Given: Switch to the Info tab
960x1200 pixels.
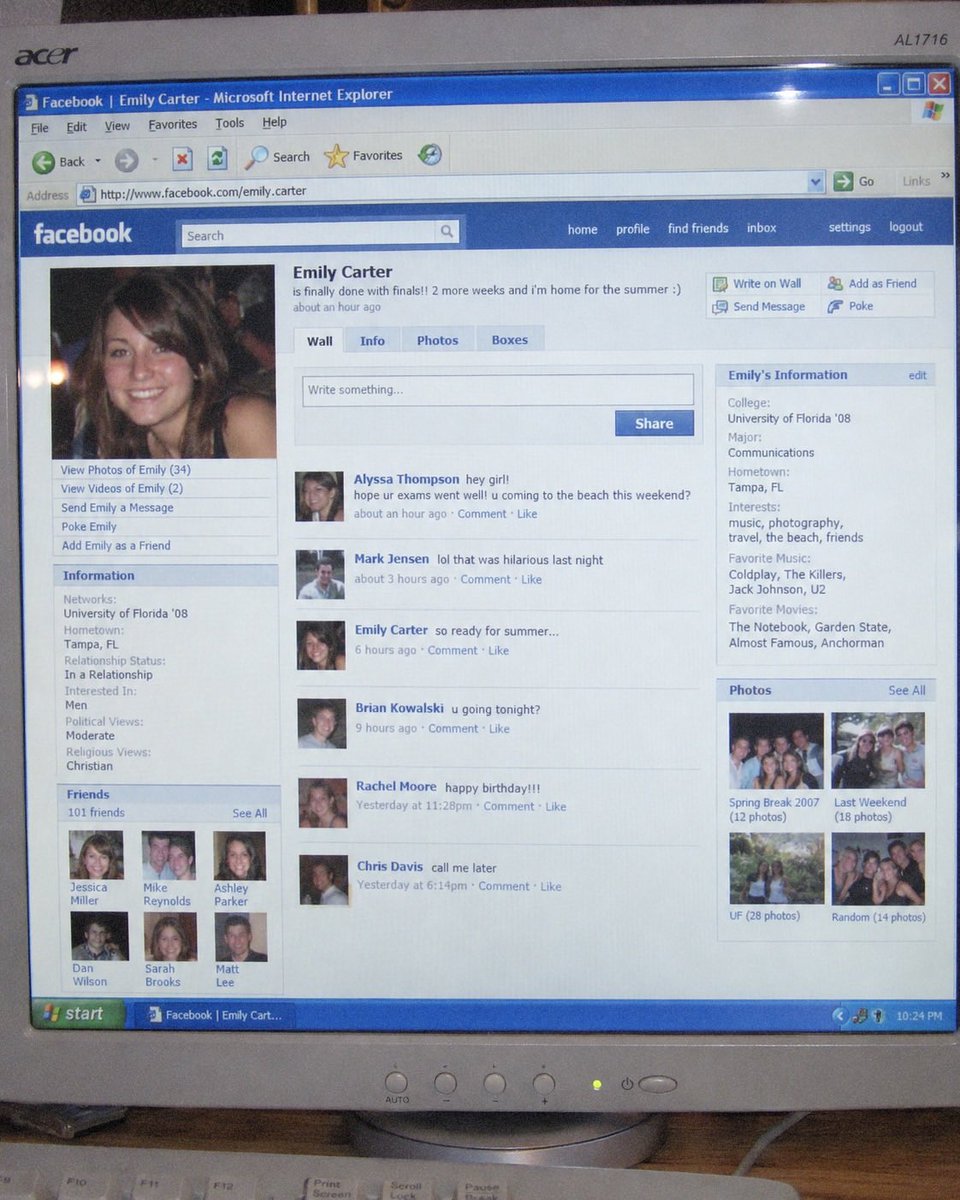Looking at the screenshot, I should 373,340.
